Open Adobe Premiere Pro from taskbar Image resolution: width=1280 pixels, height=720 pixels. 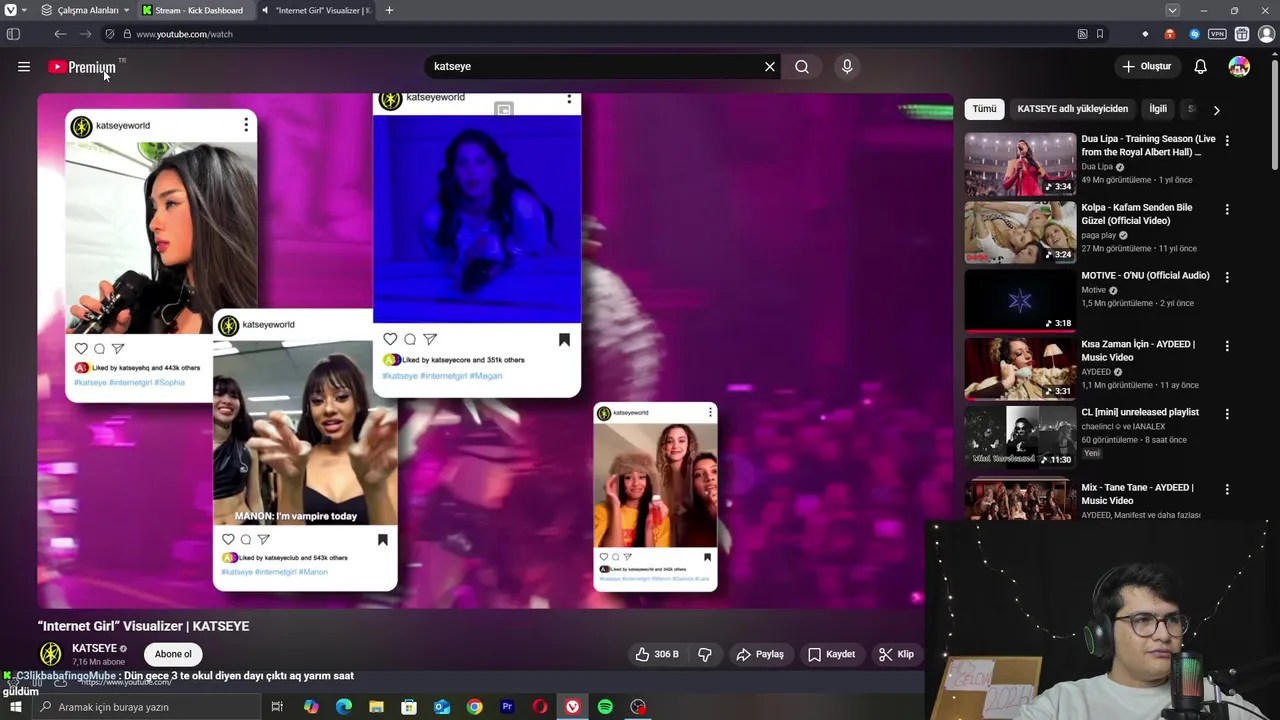coord(507,707)
